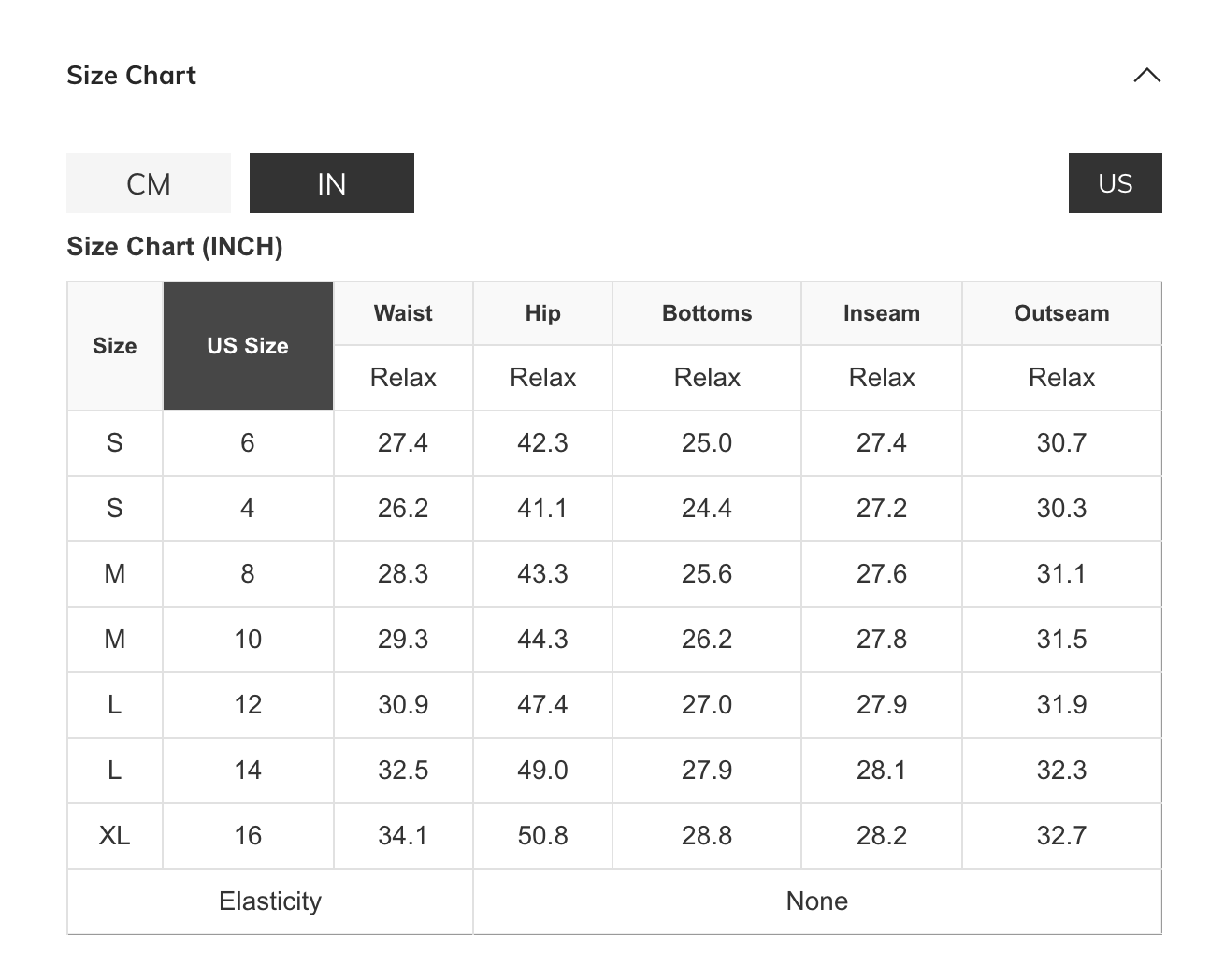Click US size 16 cell
Screen dimensions: 1210x980
click(x=248, y=835)
